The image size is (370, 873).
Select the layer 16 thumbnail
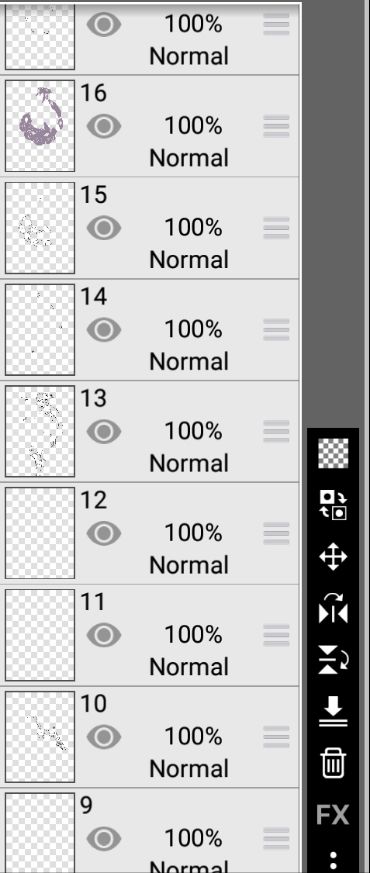point(40,126)
